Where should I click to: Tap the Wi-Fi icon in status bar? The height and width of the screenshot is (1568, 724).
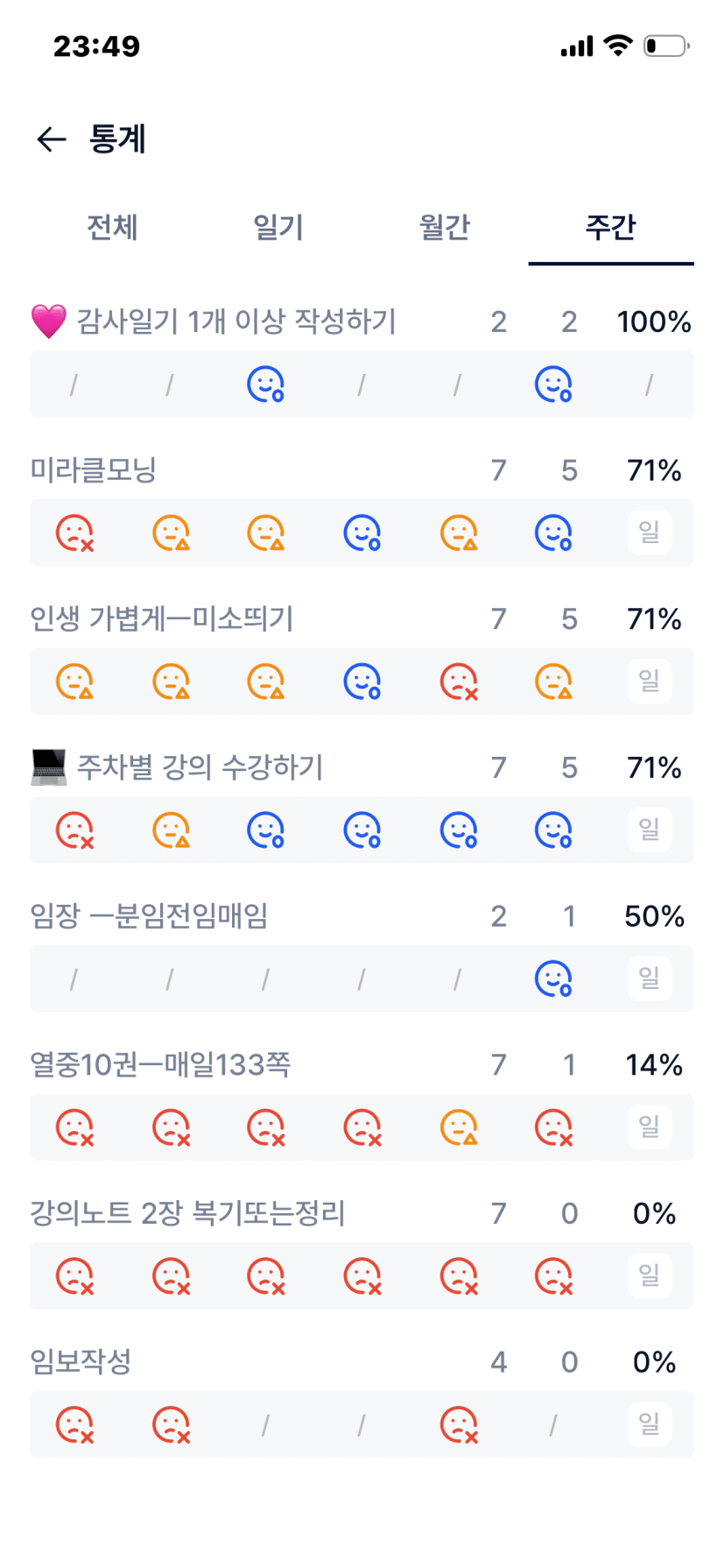(x=618, y=46)
